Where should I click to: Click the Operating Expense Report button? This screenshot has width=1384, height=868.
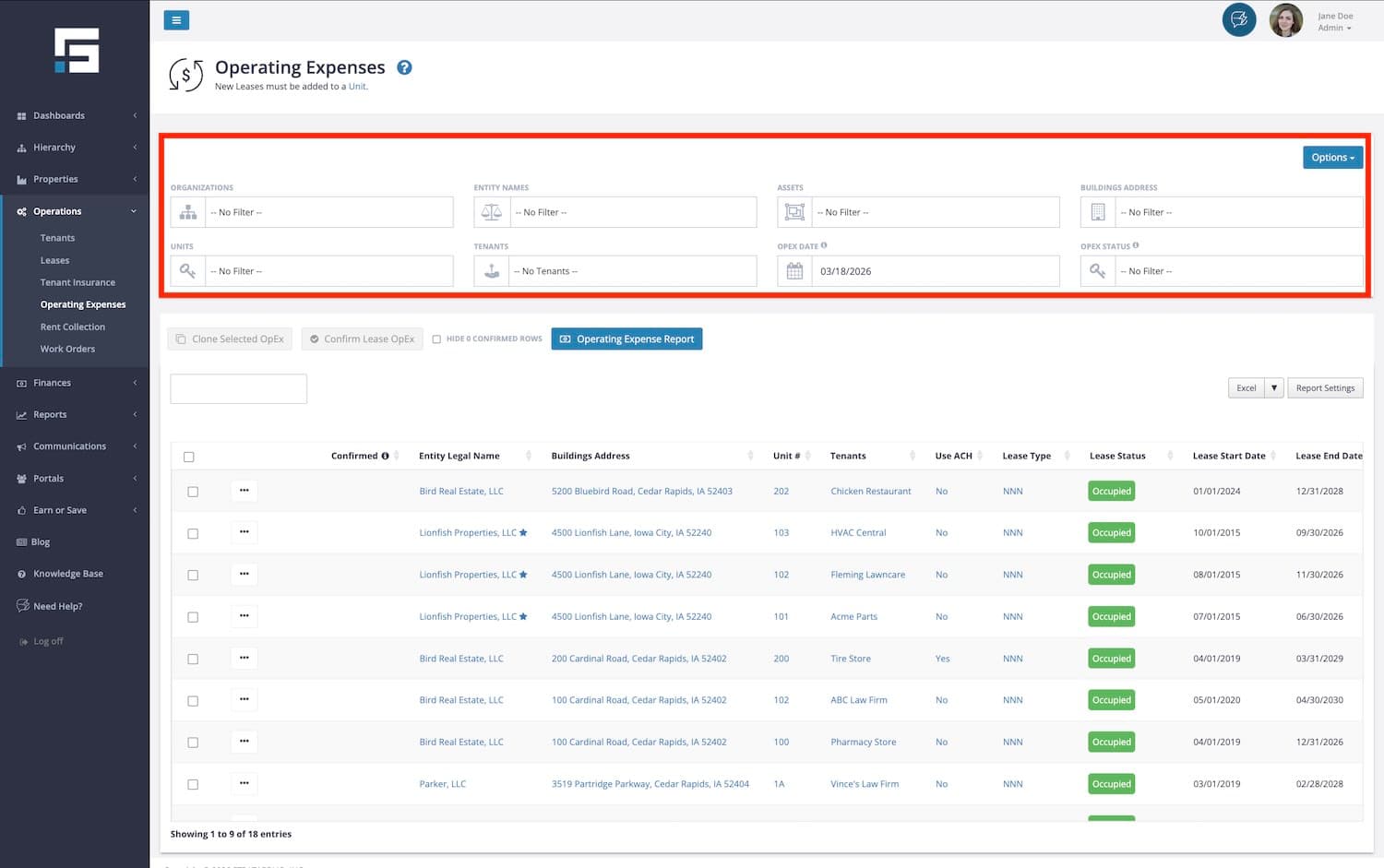click(626, 339)
